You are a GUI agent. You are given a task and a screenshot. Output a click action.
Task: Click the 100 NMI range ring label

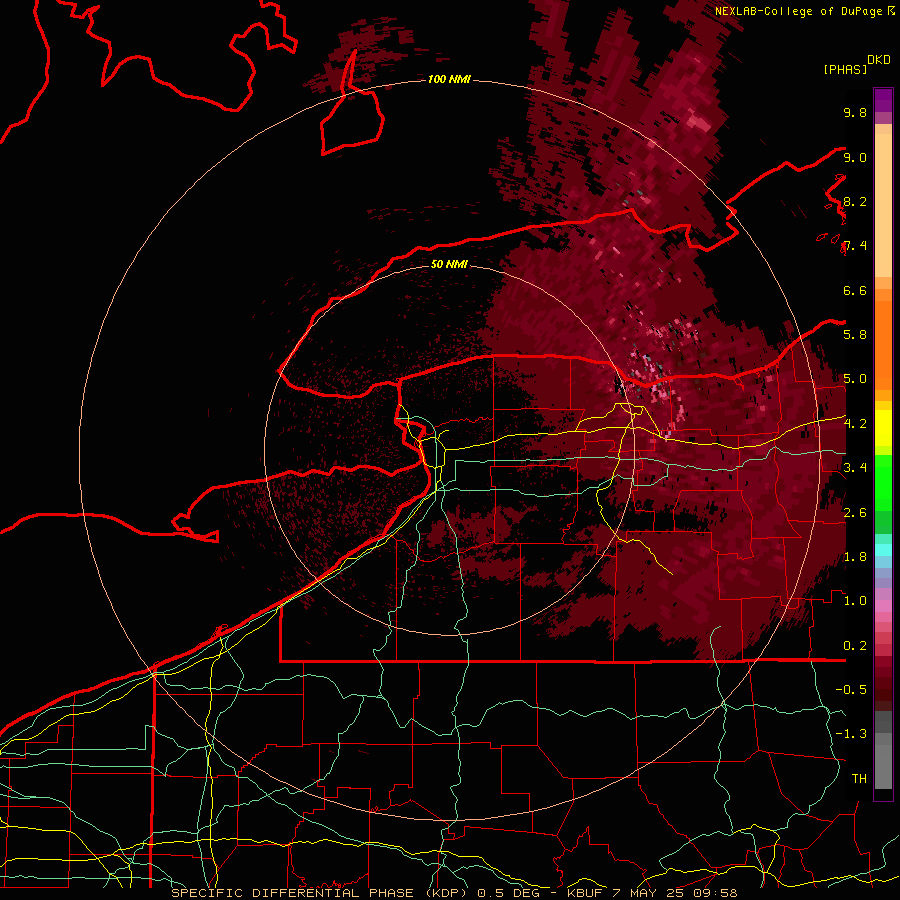[x=449, y=79]
